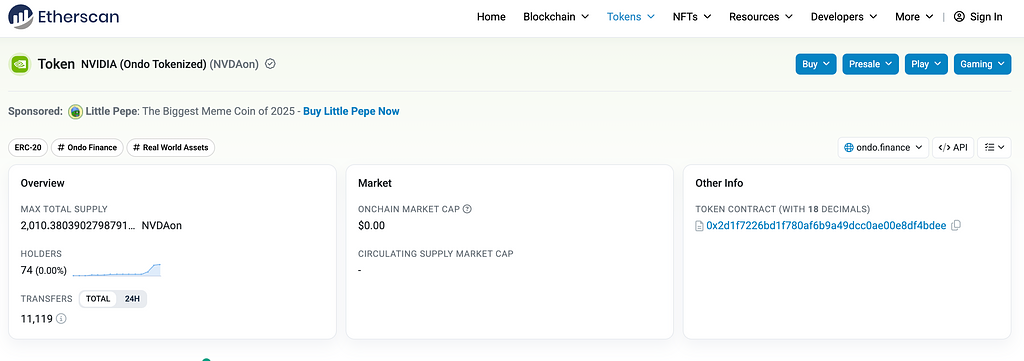Expand the Gaming dropdown
This screenshot has width=1024, height=361.
982,64
